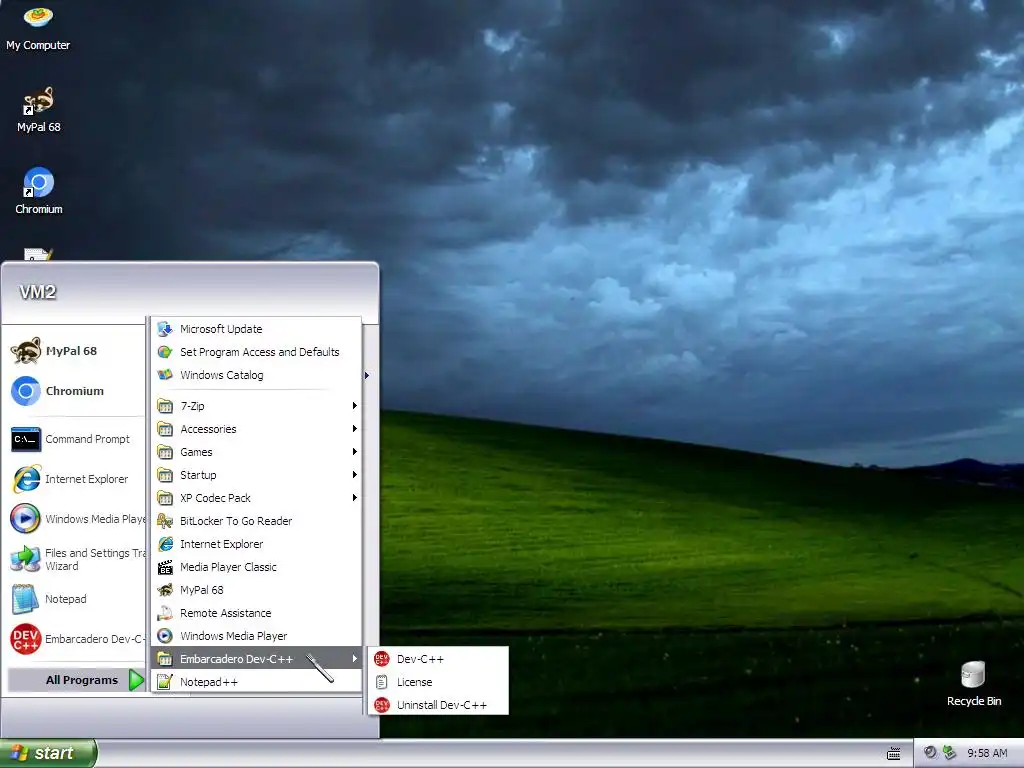Screen dimensions: 1024x768
Task: Click Internet Explorer icon in recent list
Action: point(26,479)
